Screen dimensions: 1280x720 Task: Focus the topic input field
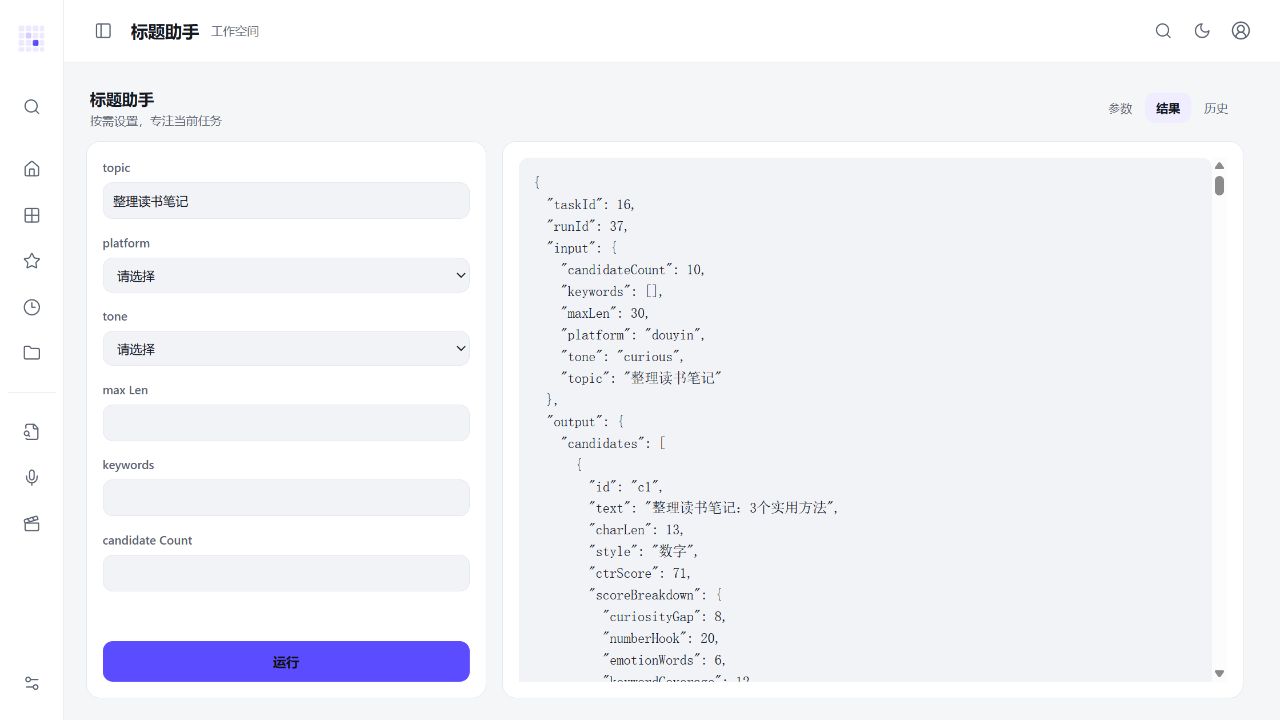286,201
